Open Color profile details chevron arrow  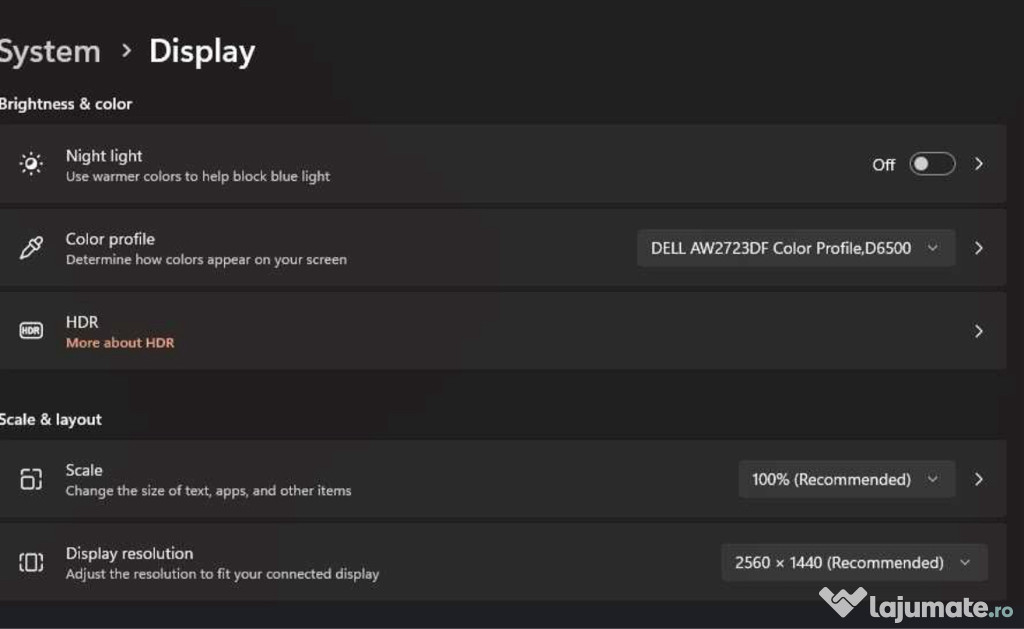coord(978,248)
